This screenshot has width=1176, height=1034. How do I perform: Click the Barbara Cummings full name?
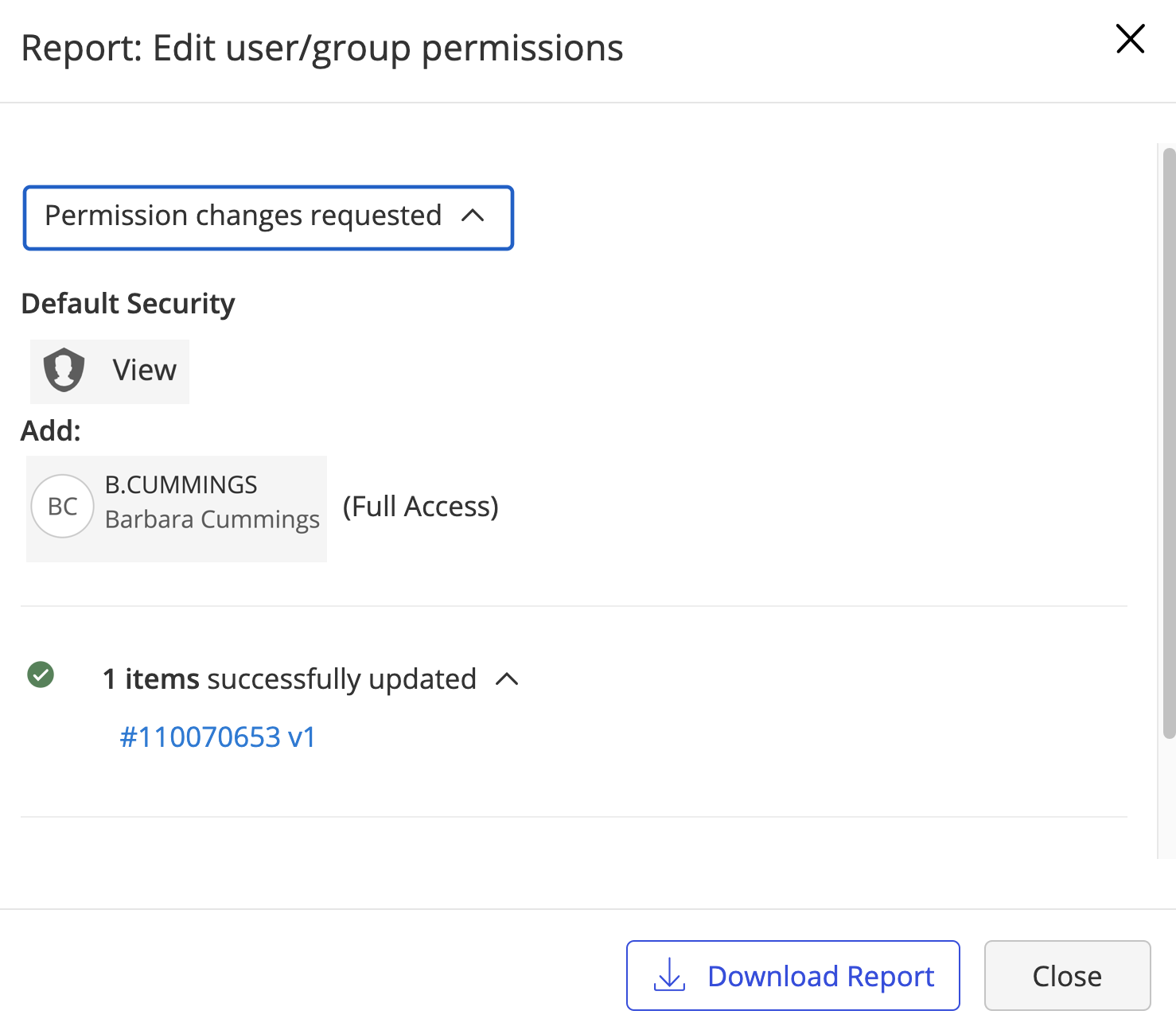click(212, 519)
